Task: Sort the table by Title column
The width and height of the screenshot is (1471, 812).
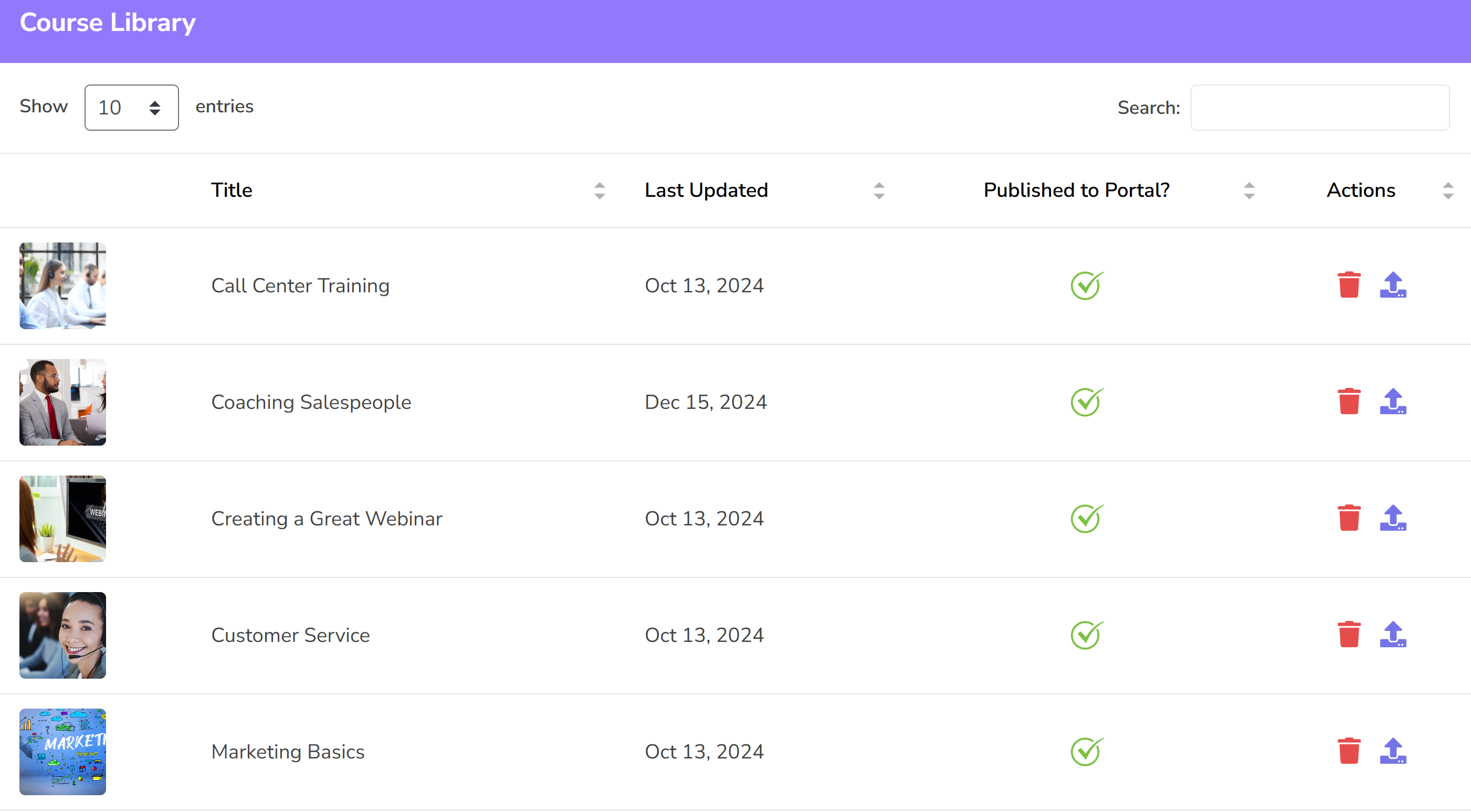Action: click(232, 190)
